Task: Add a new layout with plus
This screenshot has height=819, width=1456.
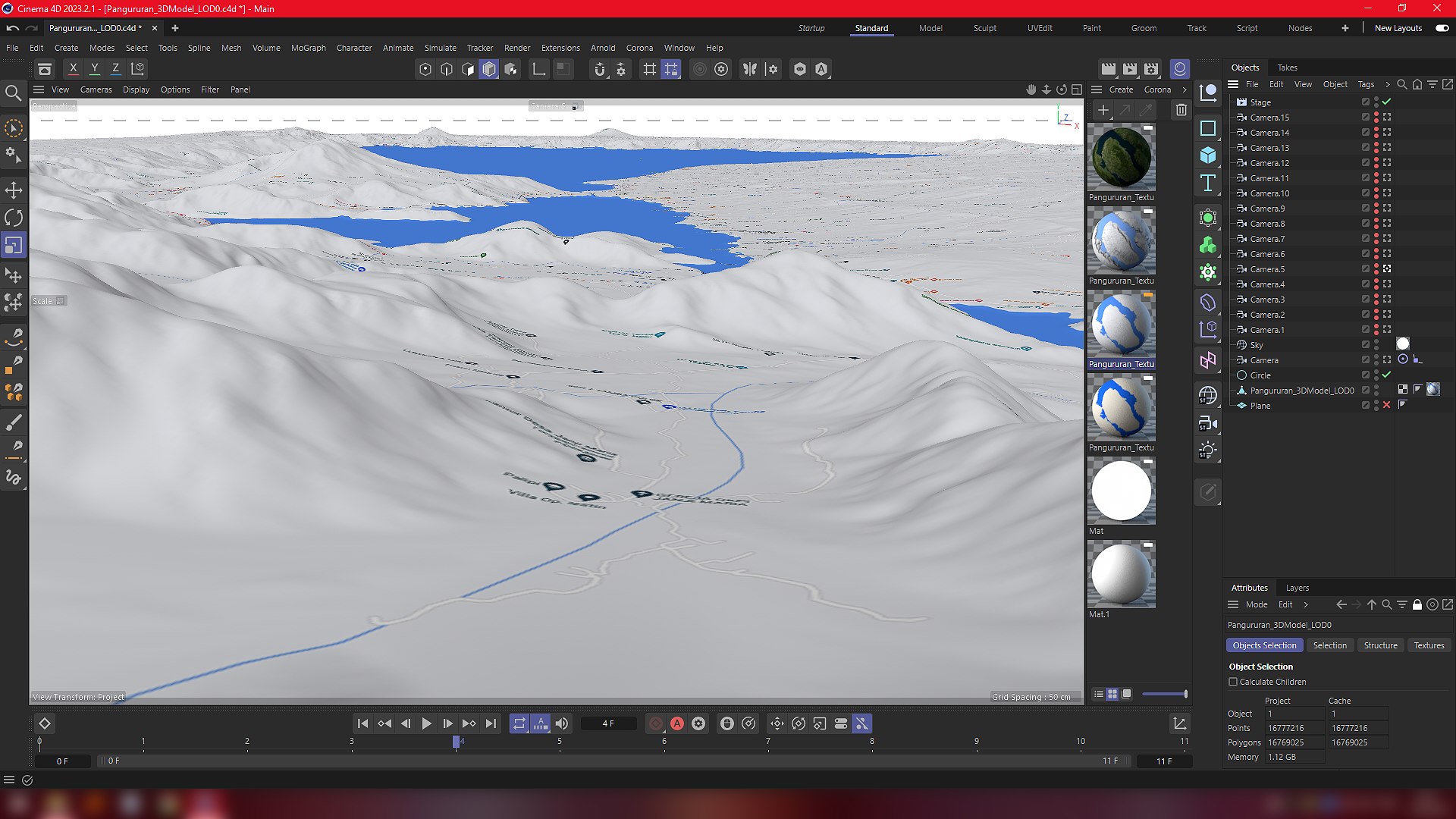Action: tap(1345, 28)
